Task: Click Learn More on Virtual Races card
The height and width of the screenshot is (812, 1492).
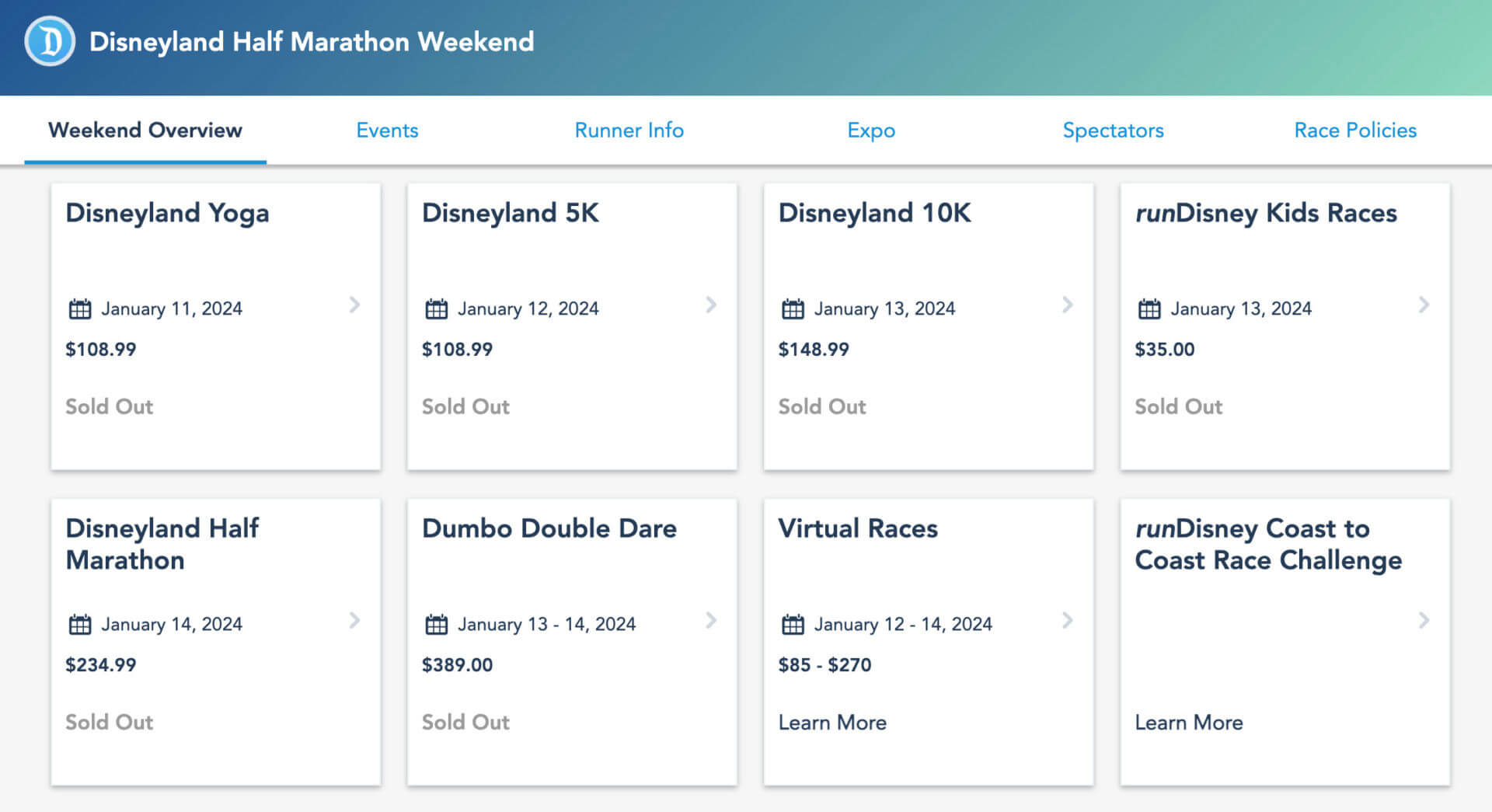Action: click(832, 723)
